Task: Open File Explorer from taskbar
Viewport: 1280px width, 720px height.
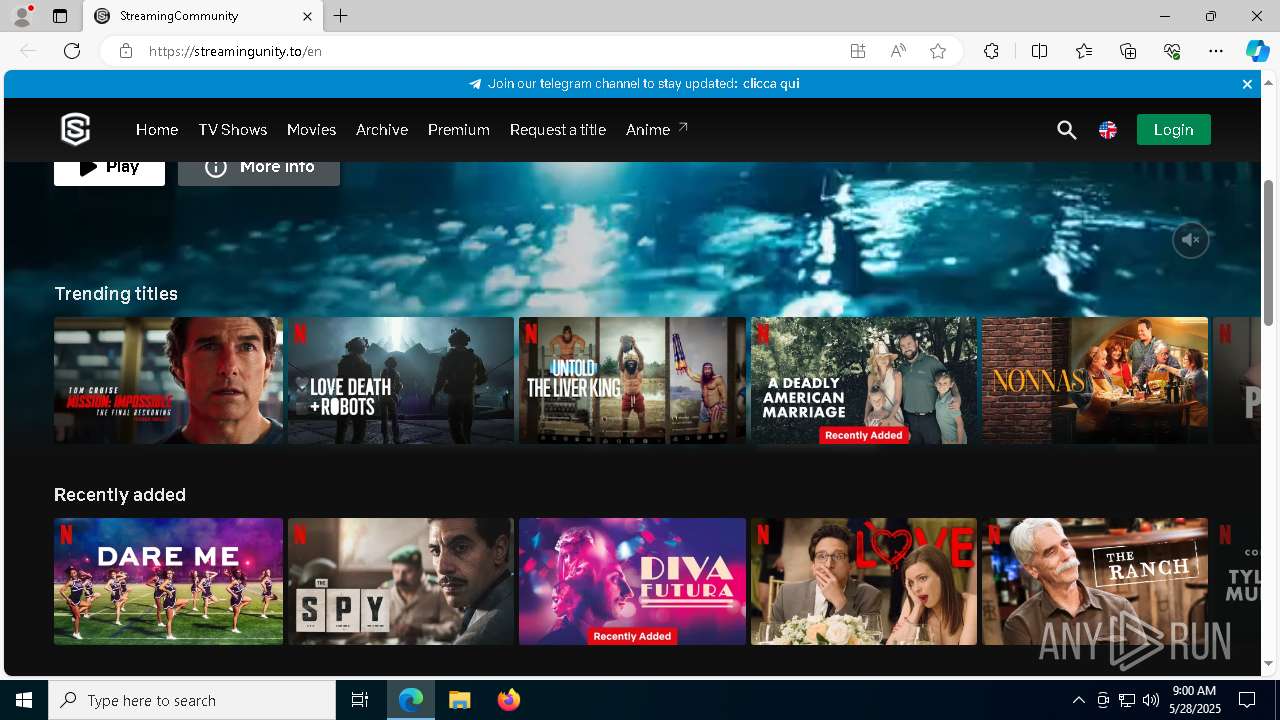Action: 459,700
